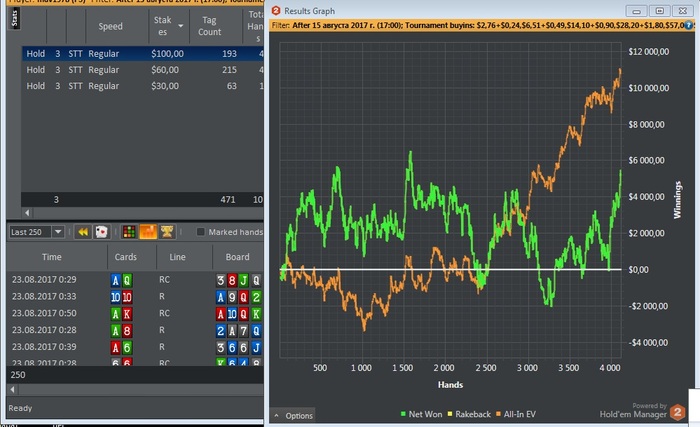Sort hands by the Cards column header

coord(125,257)
